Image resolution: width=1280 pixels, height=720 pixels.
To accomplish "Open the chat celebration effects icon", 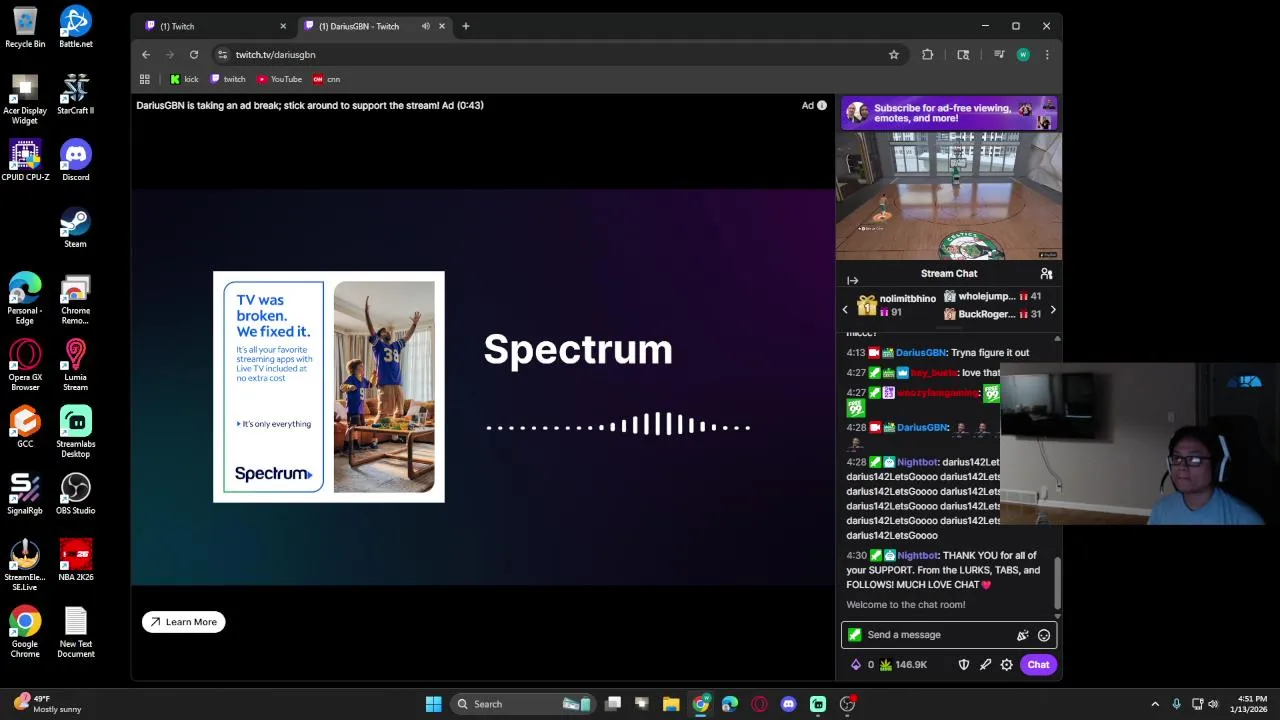I will [1022, 635].
